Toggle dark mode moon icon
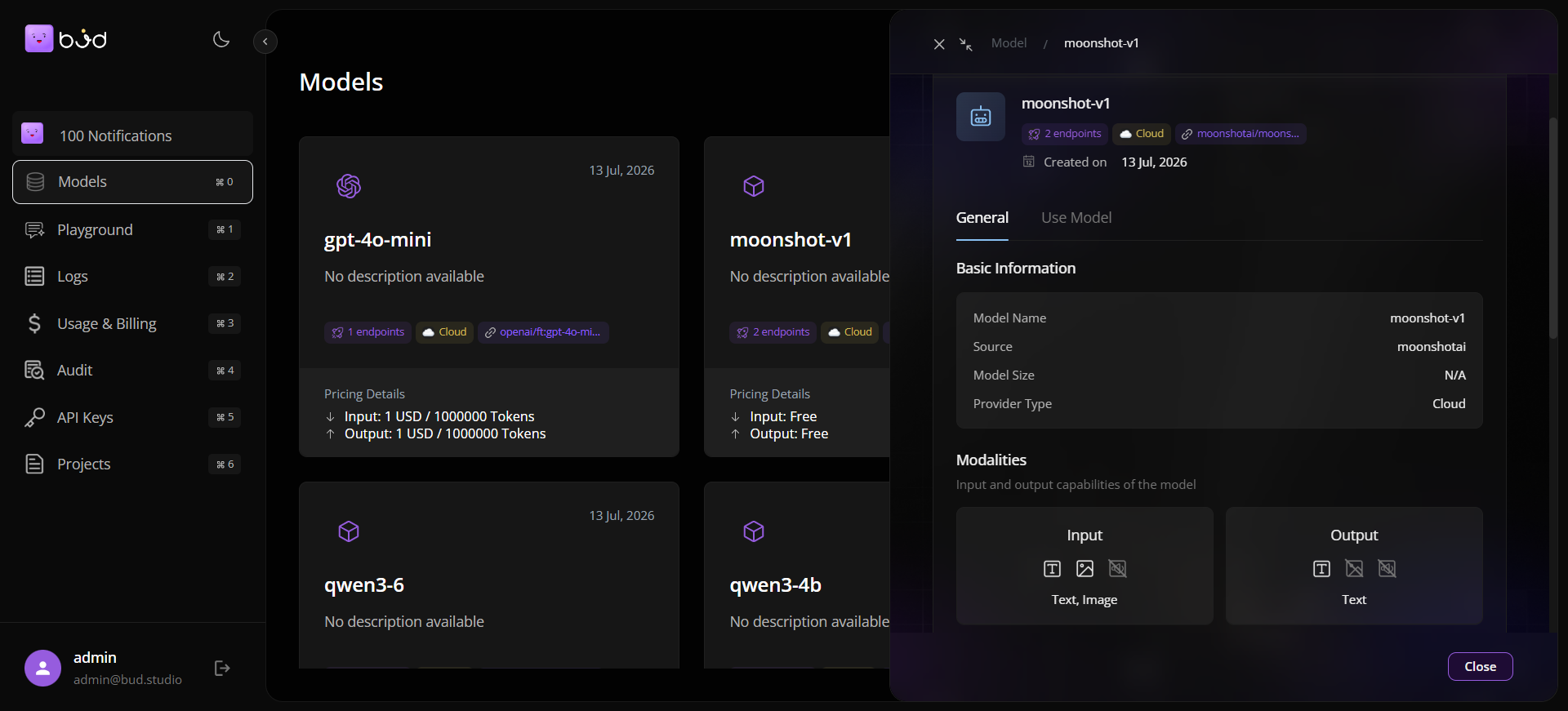Screen dimensions: 1568x711 [x=221, y=39]
